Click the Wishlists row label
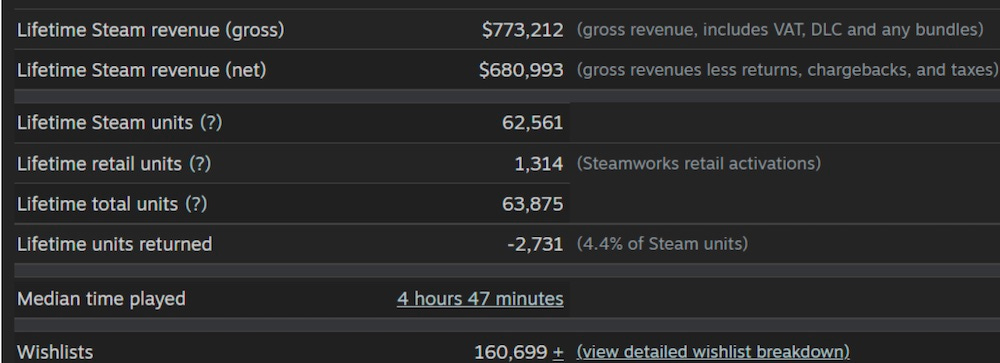Screen dimensions: 1000x363 pyautogui.click(x=55, y=352)
